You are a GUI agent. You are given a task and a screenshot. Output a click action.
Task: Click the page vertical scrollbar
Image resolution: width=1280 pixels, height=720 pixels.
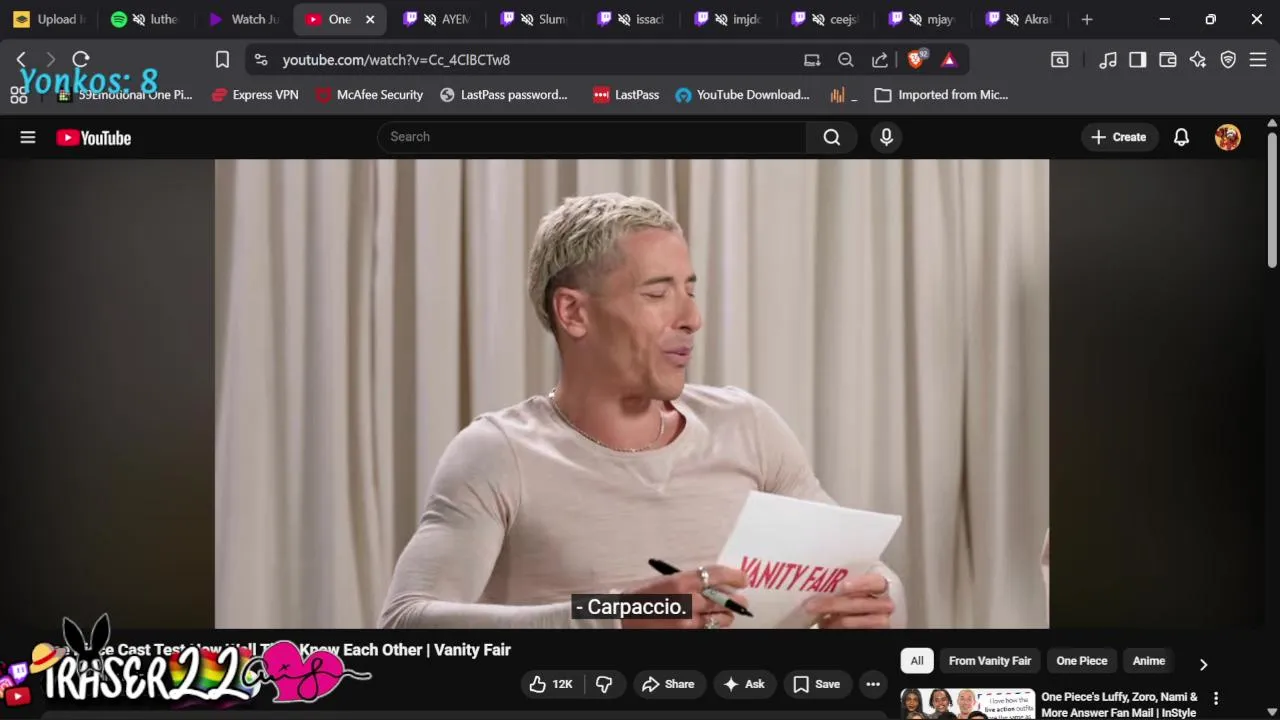[1272, 198]
